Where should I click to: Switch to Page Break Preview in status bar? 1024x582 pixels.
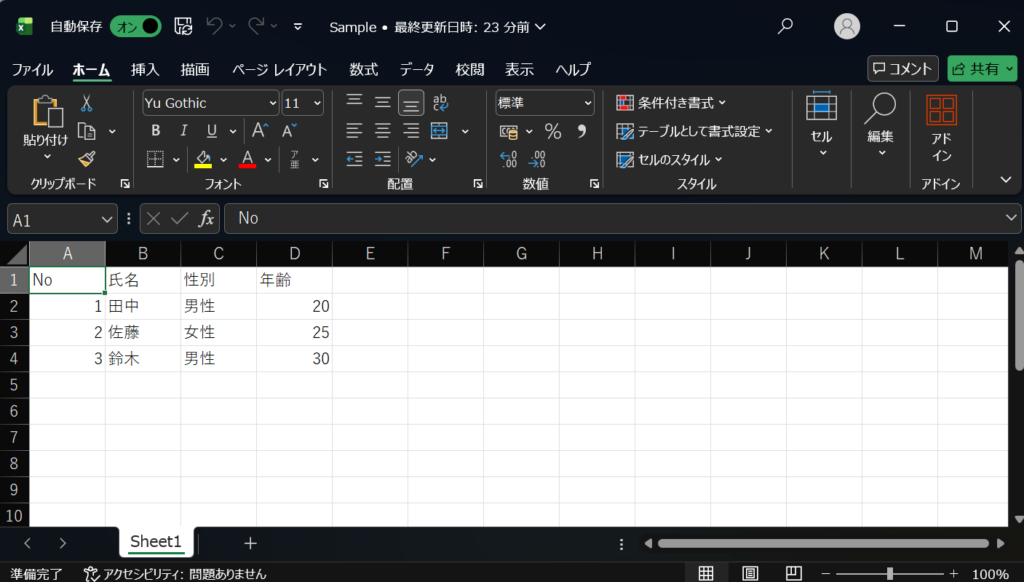pyautogui.click(x=793, y=574)
